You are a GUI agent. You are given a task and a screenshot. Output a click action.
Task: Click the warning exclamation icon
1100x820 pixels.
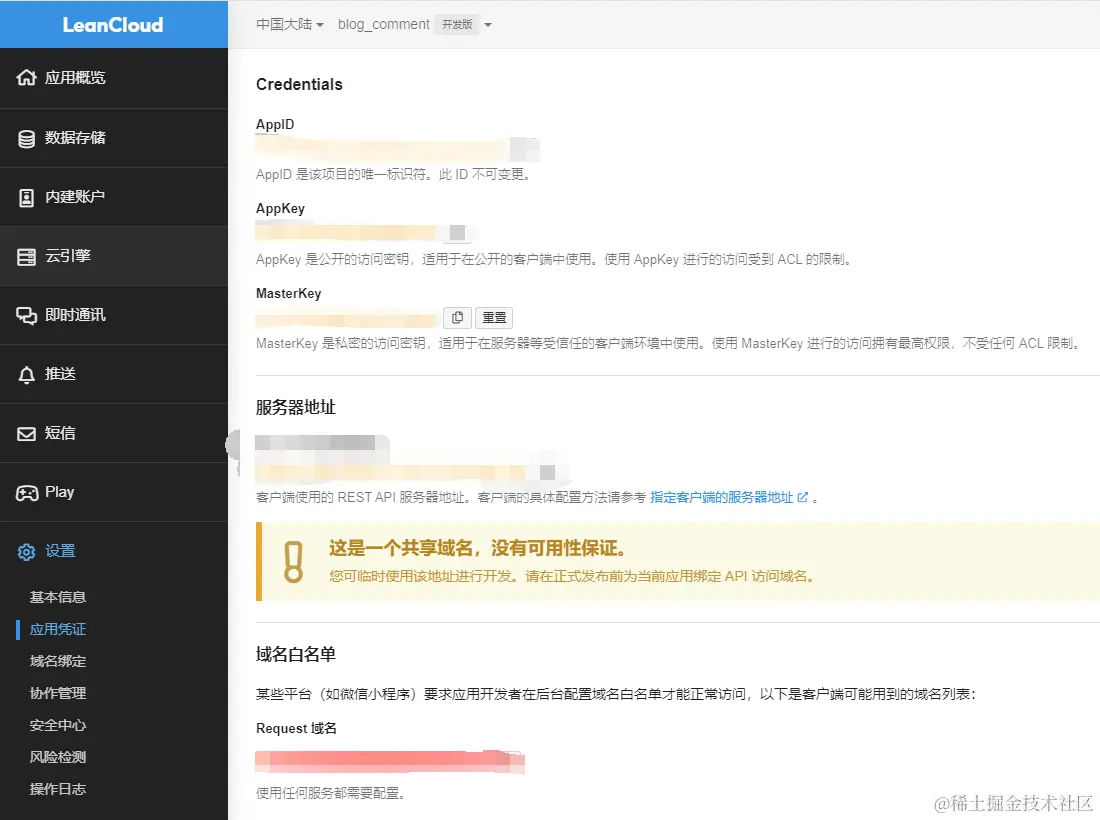point(293,562)
